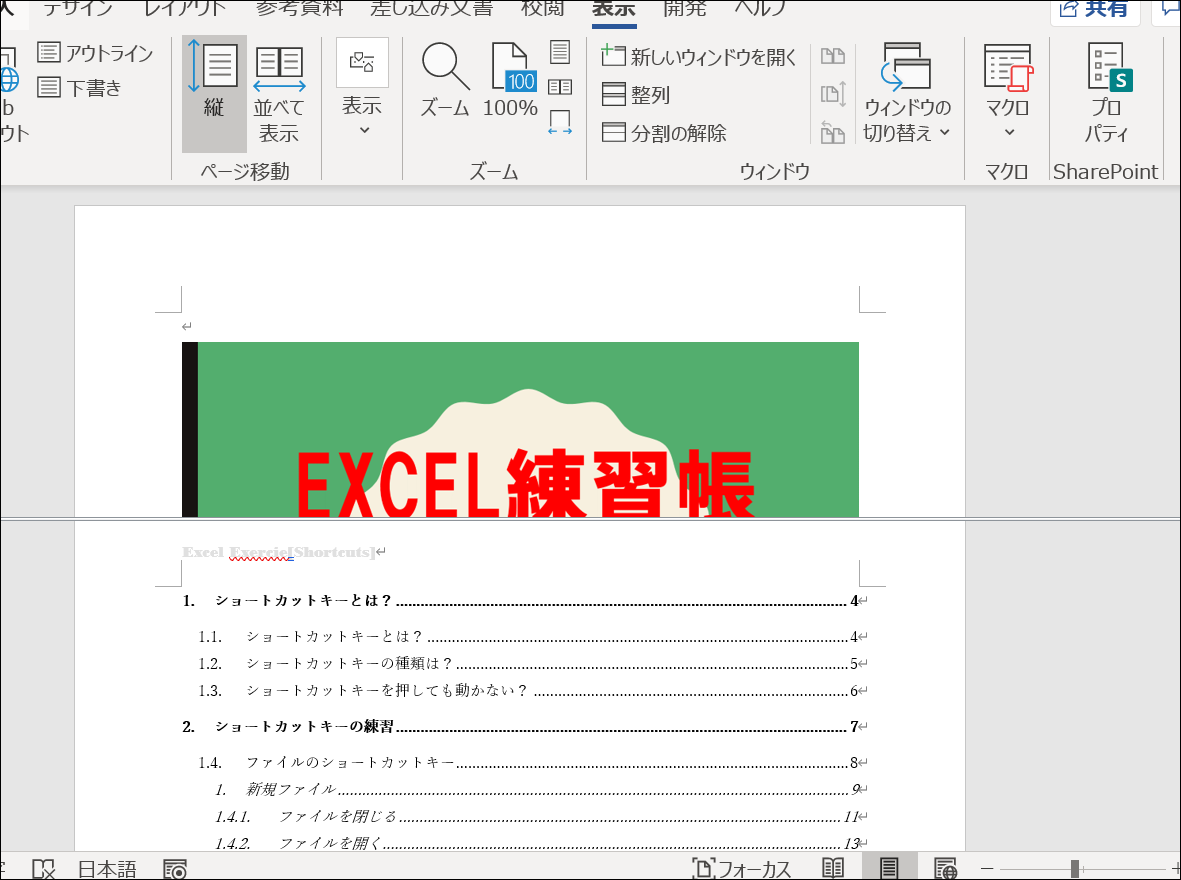Toggle synchronous scrolling icon

coord(832,94)
